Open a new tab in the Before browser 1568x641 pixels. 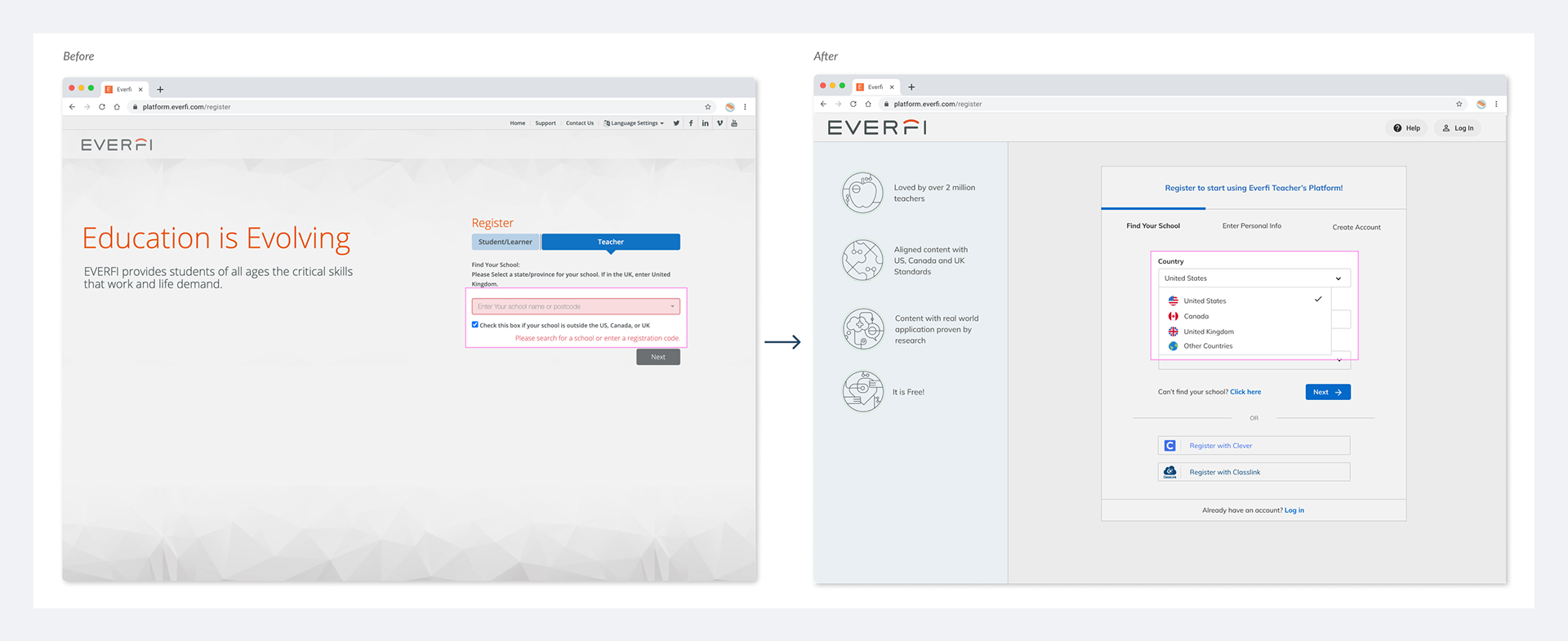[160, 90]
